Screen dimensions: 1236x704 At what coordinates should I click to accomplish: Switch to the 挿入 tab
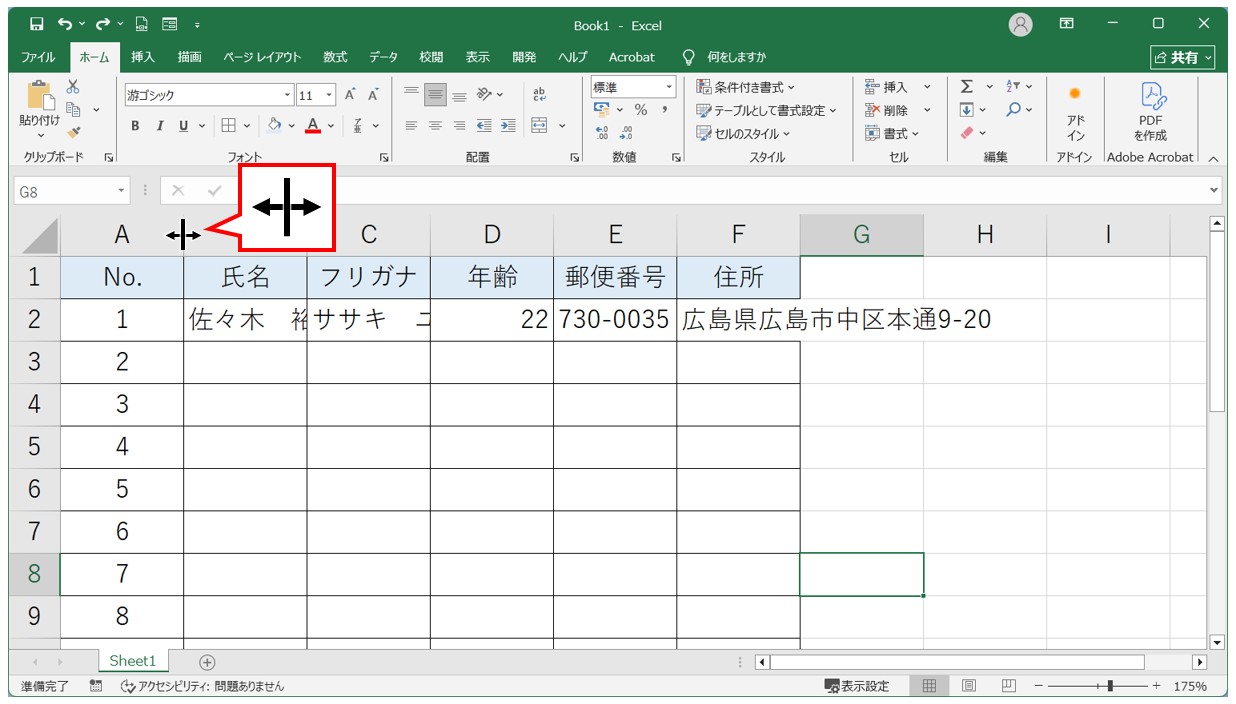point(143,57)
